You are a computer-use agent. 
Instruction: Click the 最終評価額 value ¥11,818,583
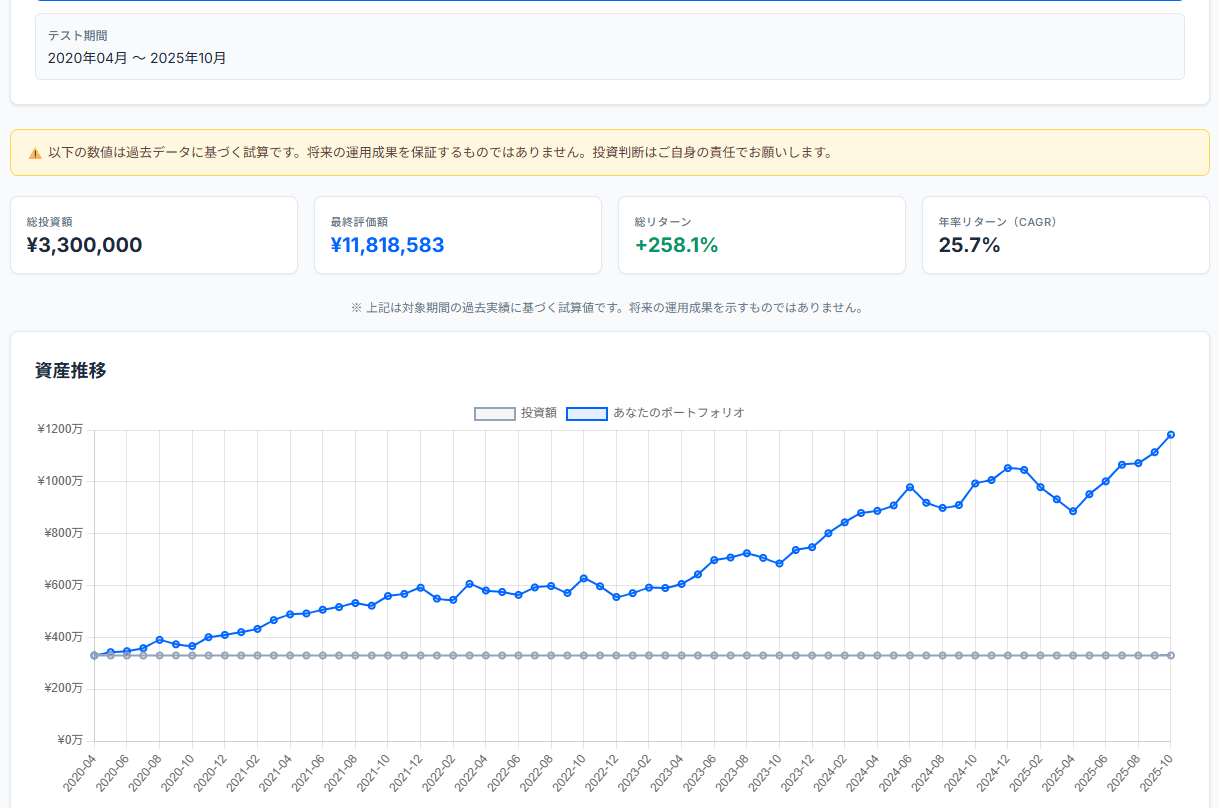pyautogui.click(x=388, y=245)
